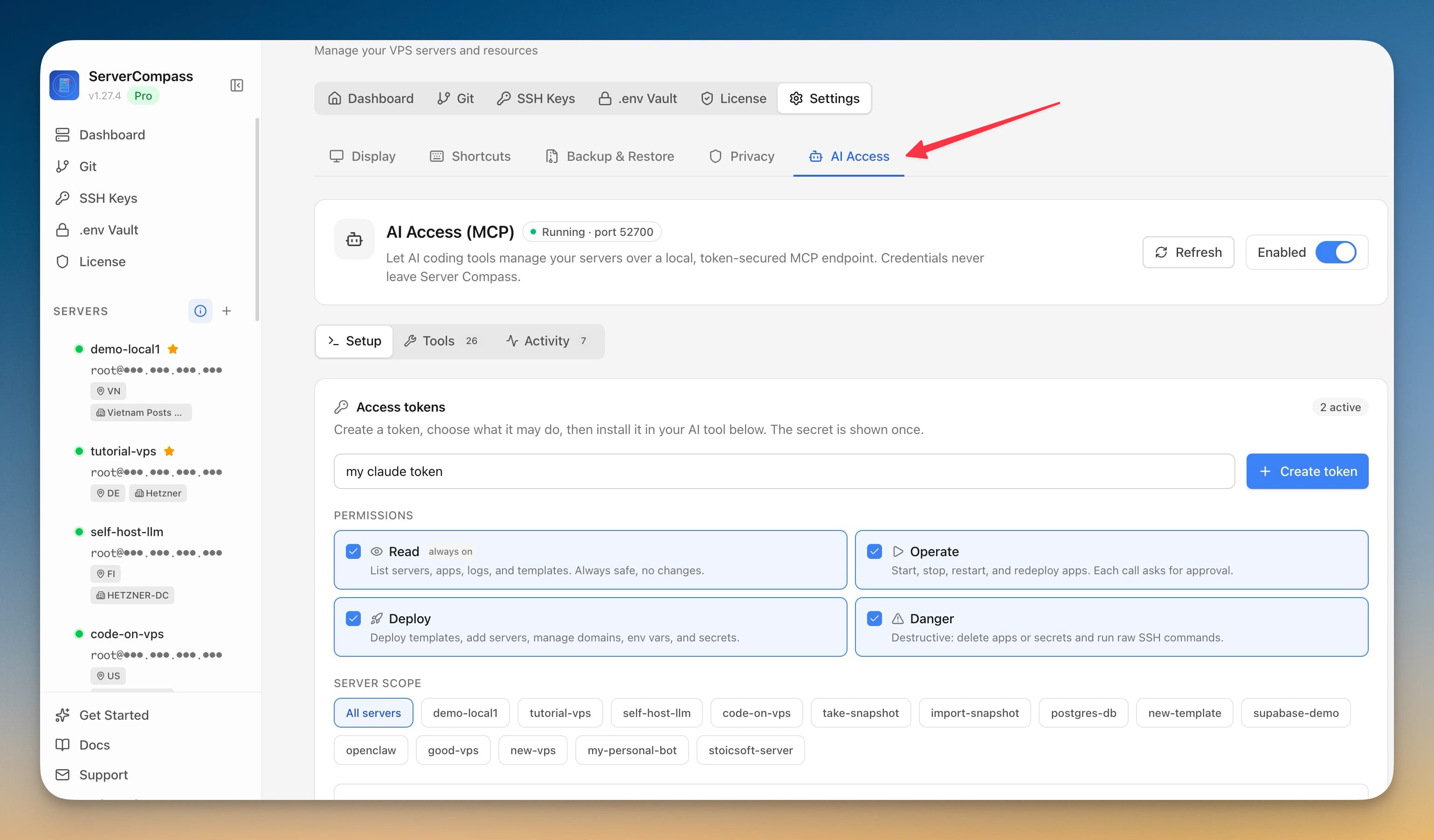Viewport: 1434px width, 840px height.
Task: Collapse the sidebar using the panel icon
Action: (x=237, y=85)
